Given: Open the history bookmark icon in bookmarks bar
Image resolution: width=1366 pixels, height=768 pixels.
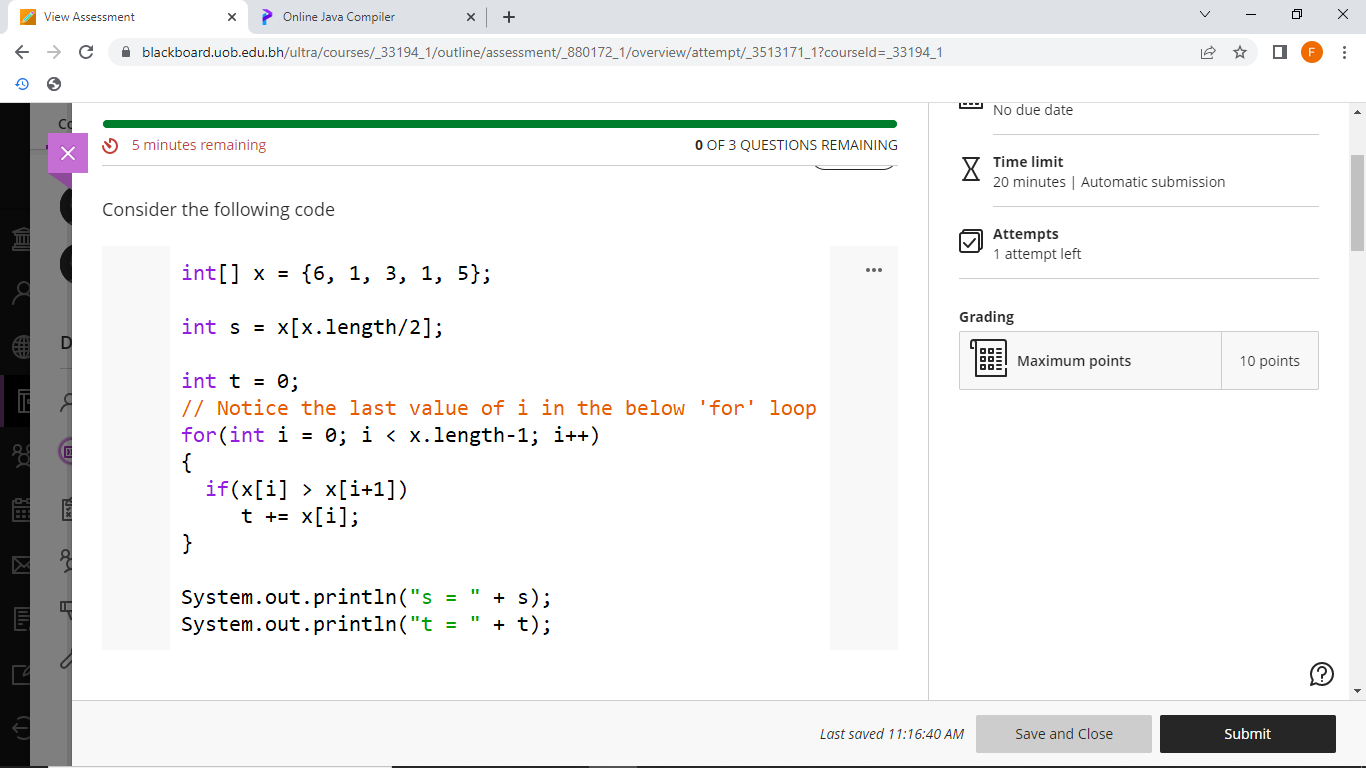Looking at the screenshot, I should tap(22, 84).
